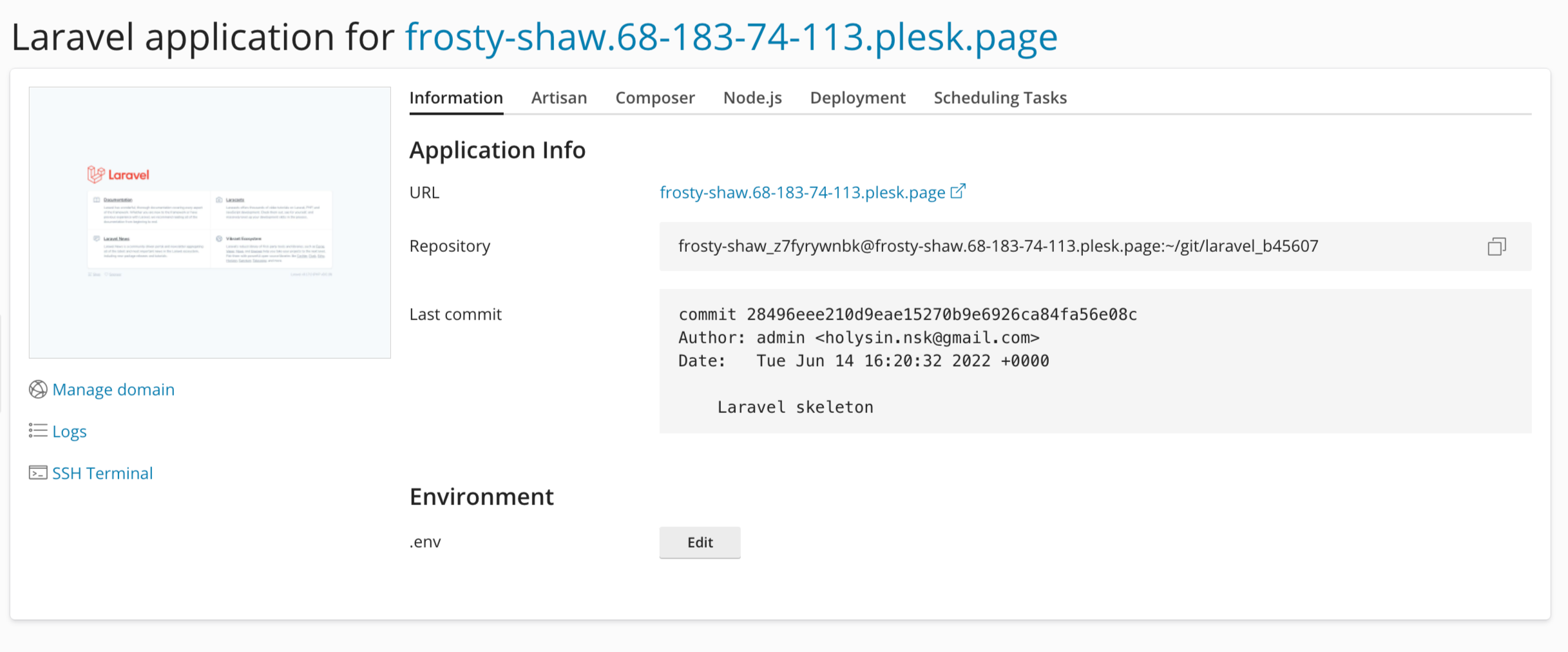Open the Deployment tab
1568x652 pixels.
857,98
